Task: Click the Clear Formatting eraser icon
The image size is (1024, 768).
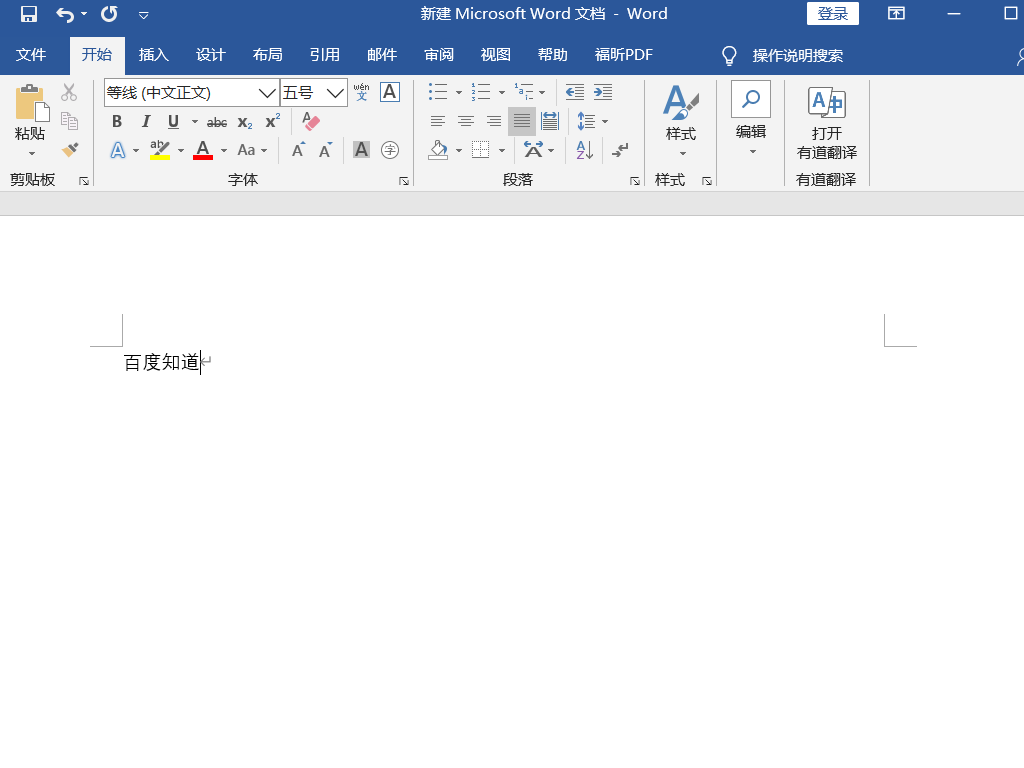Action: click(x=311, y=122)
